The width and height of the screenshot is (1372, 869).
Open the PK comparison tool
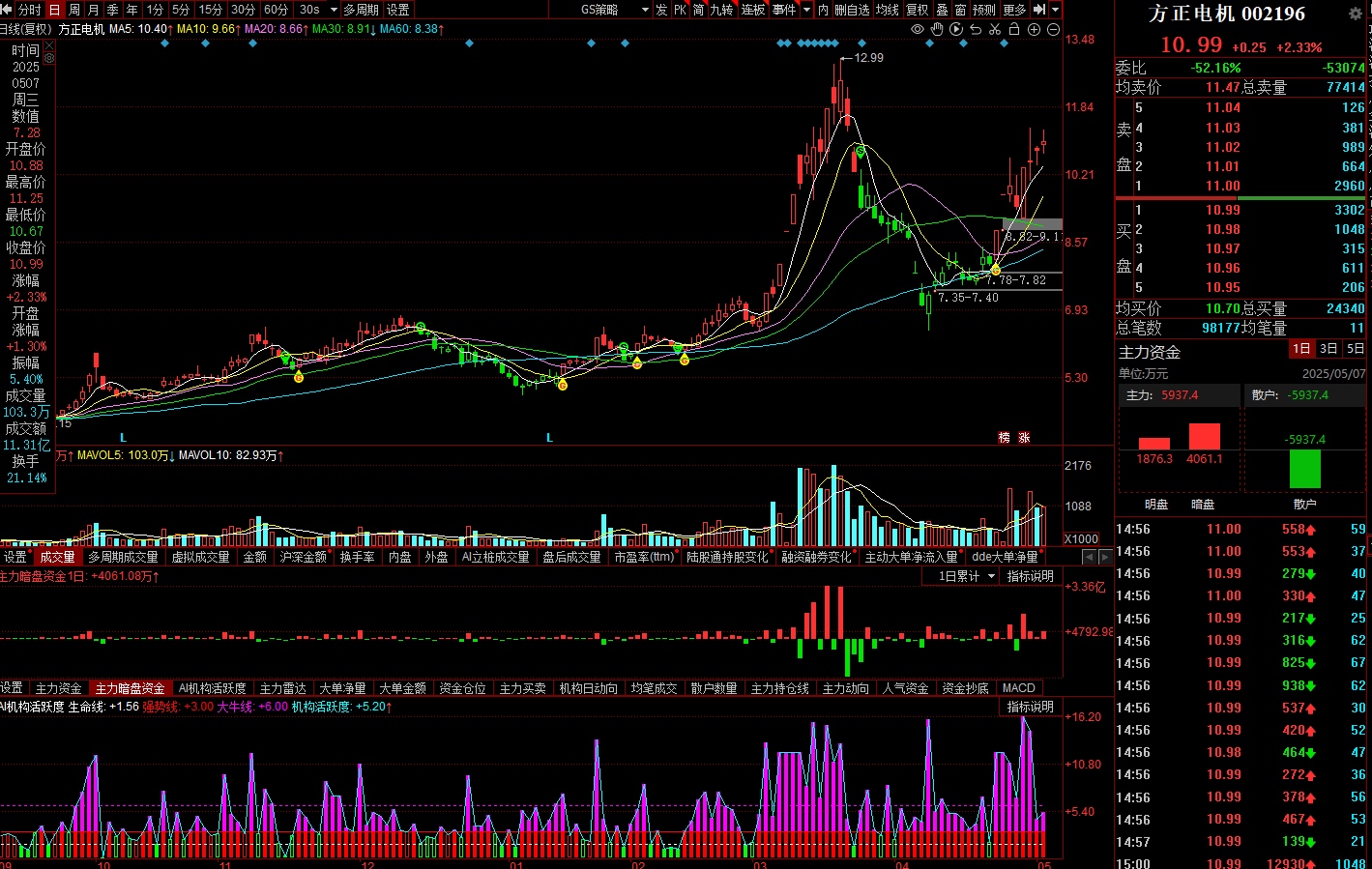coord(680,10)
